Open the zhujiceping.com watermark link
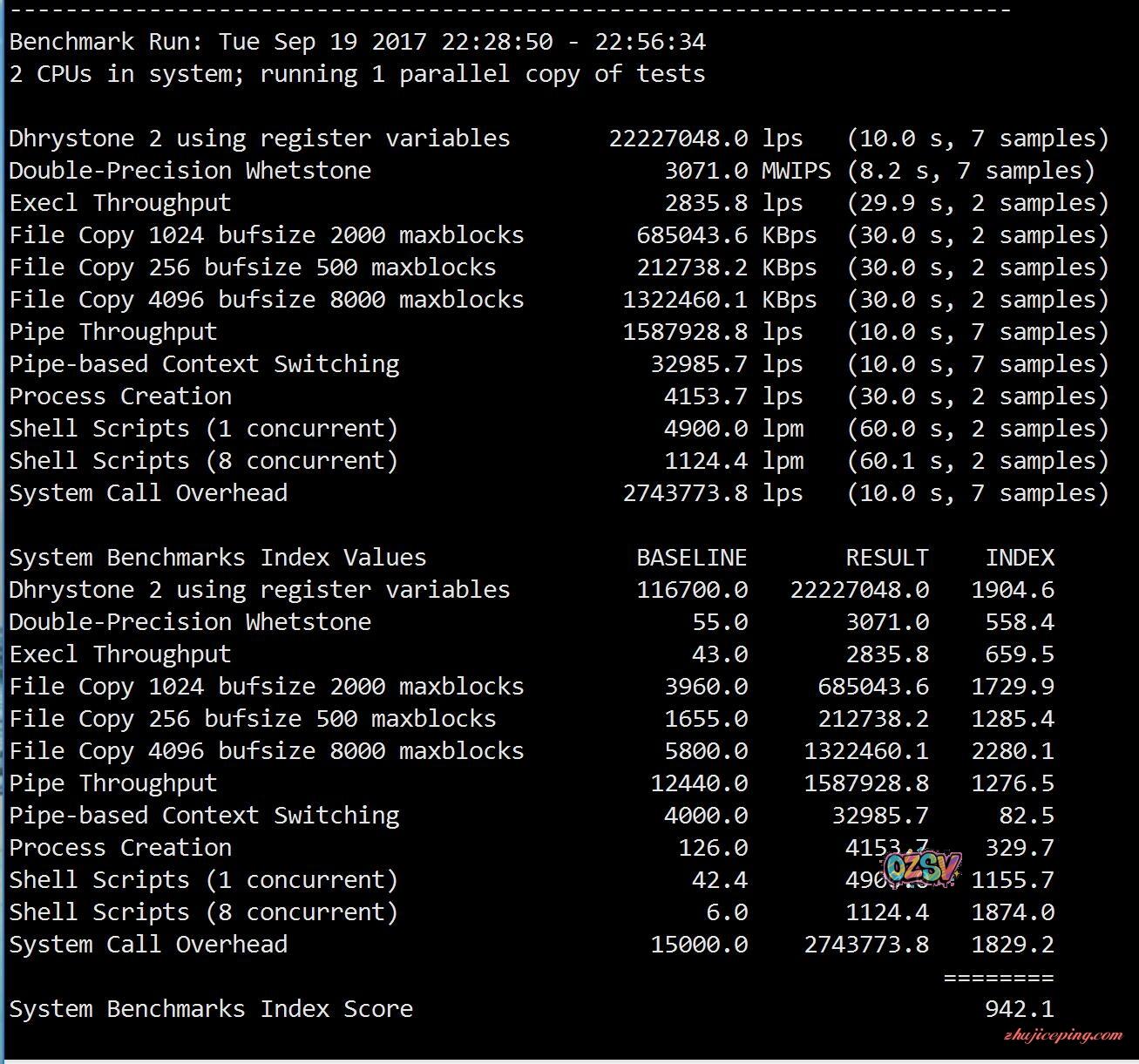The width and height of the screenshot is (1139, 1064). (x=1062, y=1035)
